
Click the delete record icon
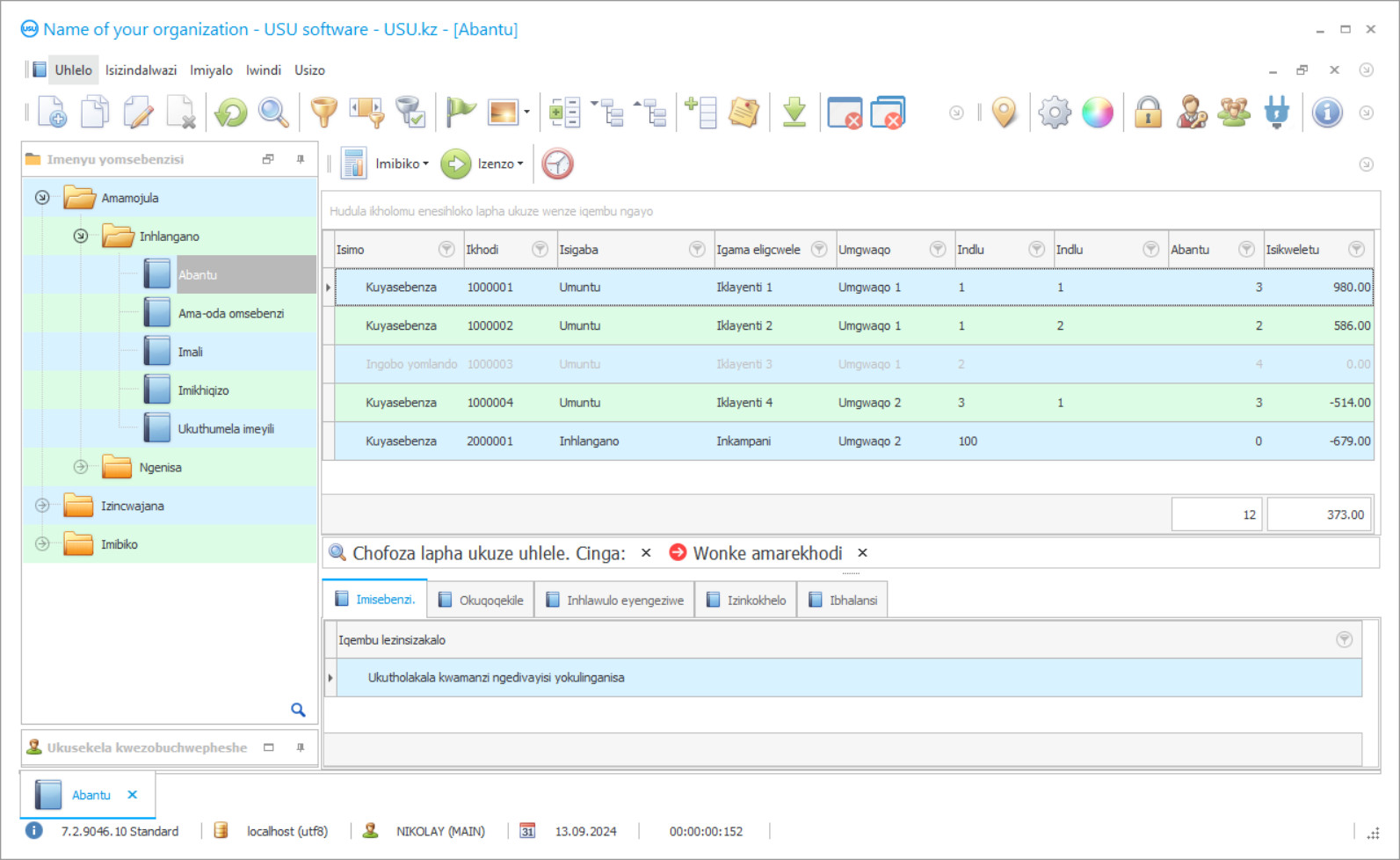pos(181,113)
